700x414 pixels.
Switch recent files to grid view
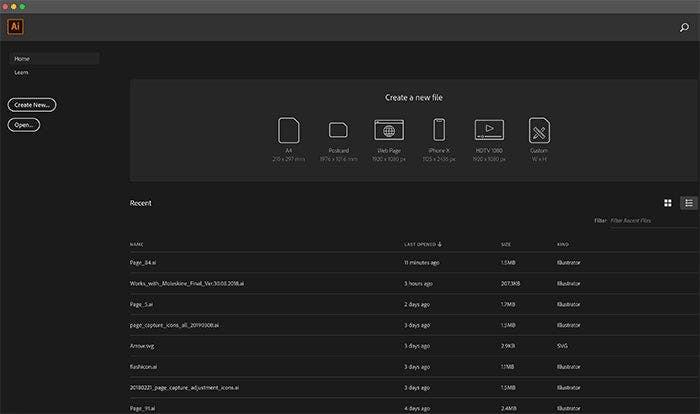point(668,203)
